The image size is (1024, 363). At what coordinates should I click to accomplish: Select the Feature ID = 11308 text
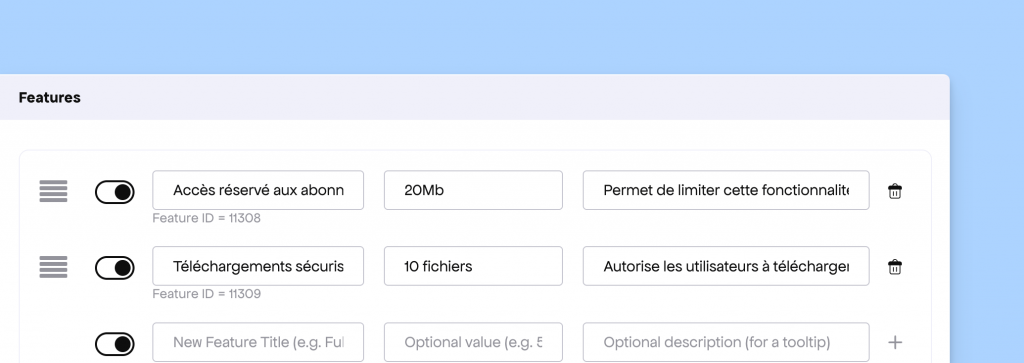coord(206,218)
